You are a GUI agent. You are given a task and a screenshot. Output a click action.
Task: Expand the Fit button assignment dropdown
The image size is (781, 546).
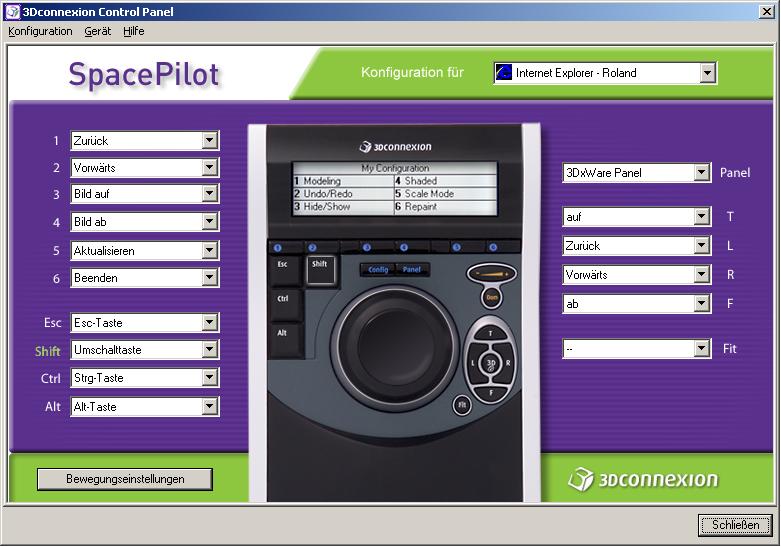pyautogui.click(x=702, y=349)
